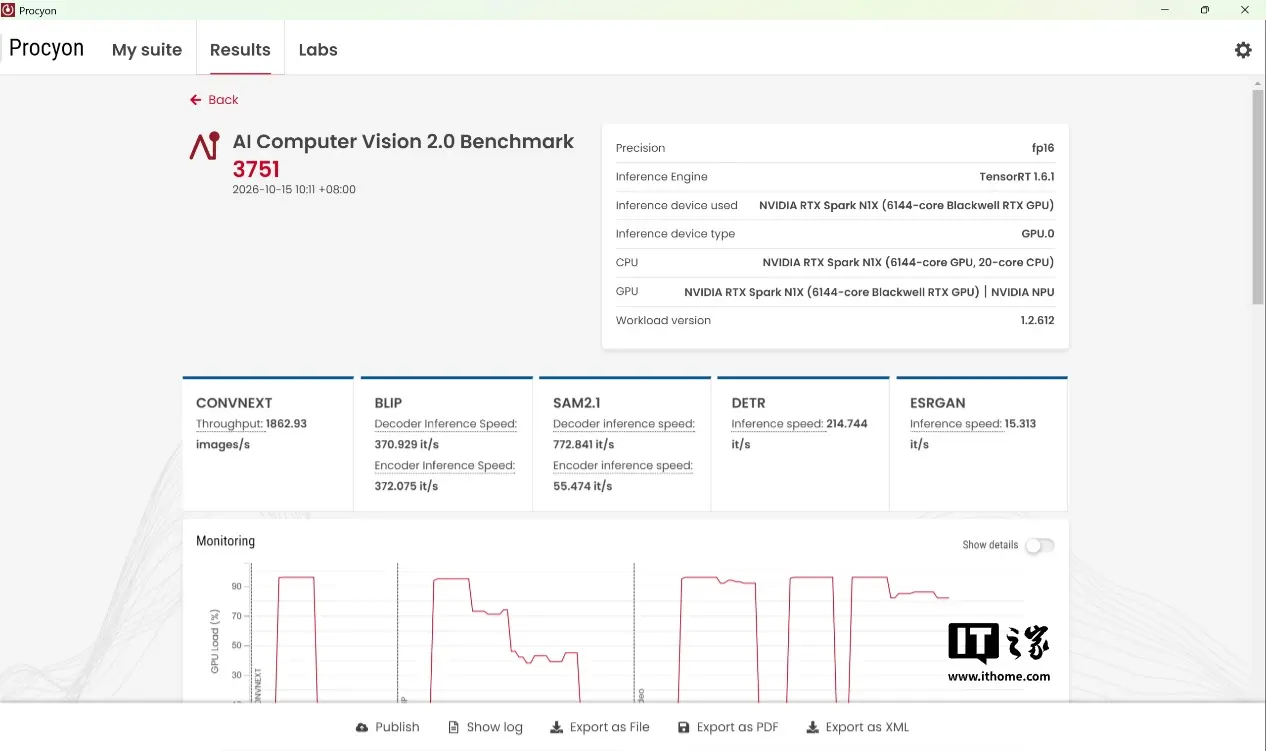The height and width of the screenshot is (751, 1266).
Task: Click the ESRGAN inference speed 15.313
Action: (x=1020, y=424)
